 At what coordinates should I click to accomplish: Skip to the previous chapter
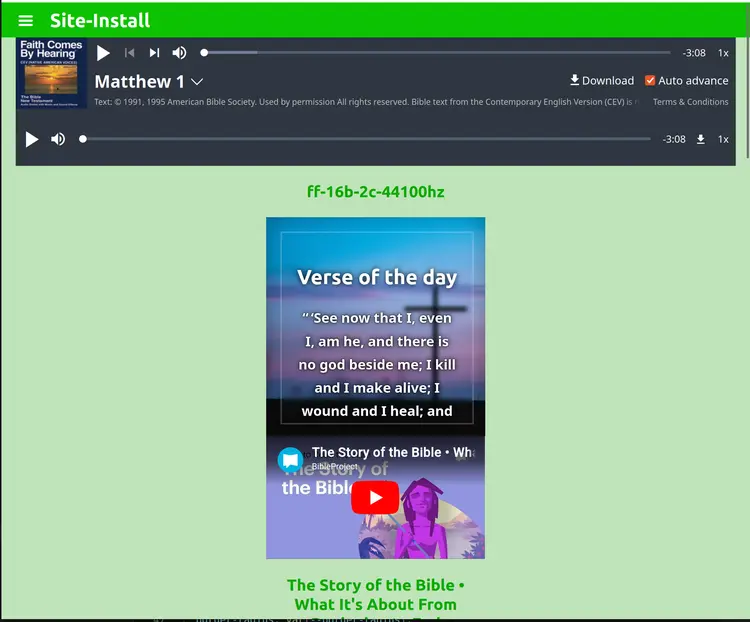click(x=129, y=53)
